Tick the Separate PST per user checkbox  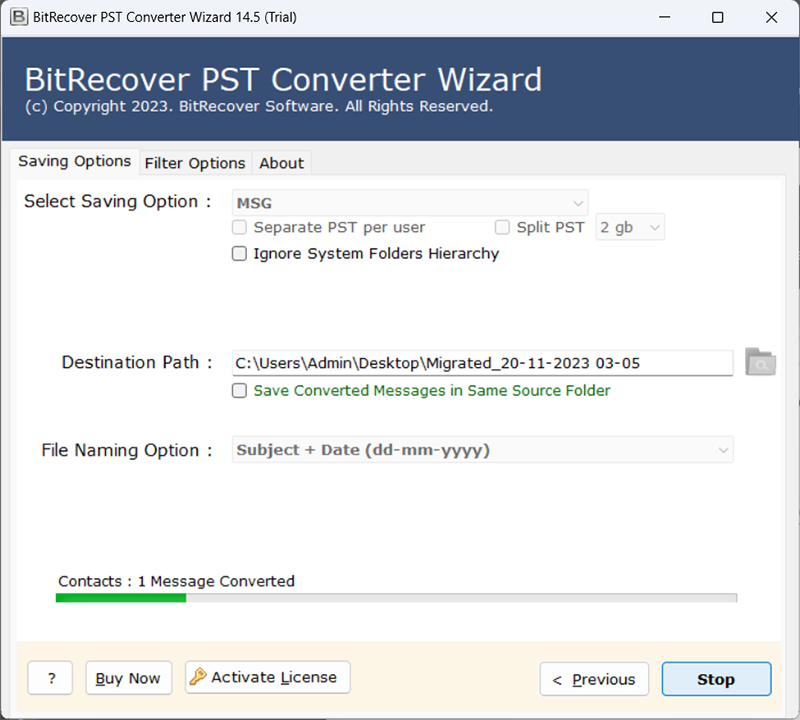coord(239,227)
